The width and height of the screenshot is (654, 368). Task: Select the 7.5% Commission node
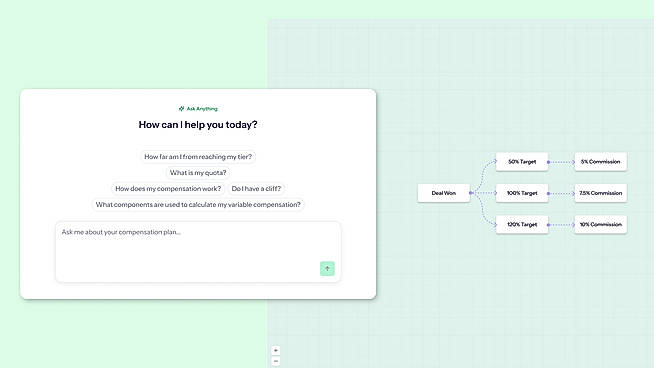point(601,193)
